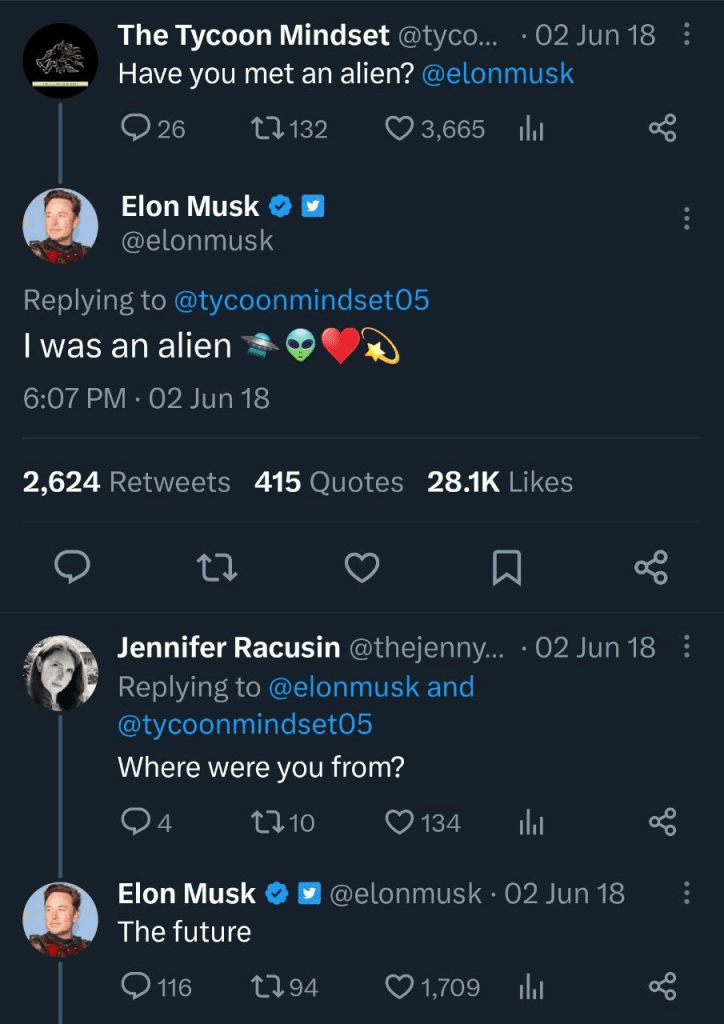
Task: Share 'The future' reply tweet
Action: pyautogui.click(x=662, y=987)
